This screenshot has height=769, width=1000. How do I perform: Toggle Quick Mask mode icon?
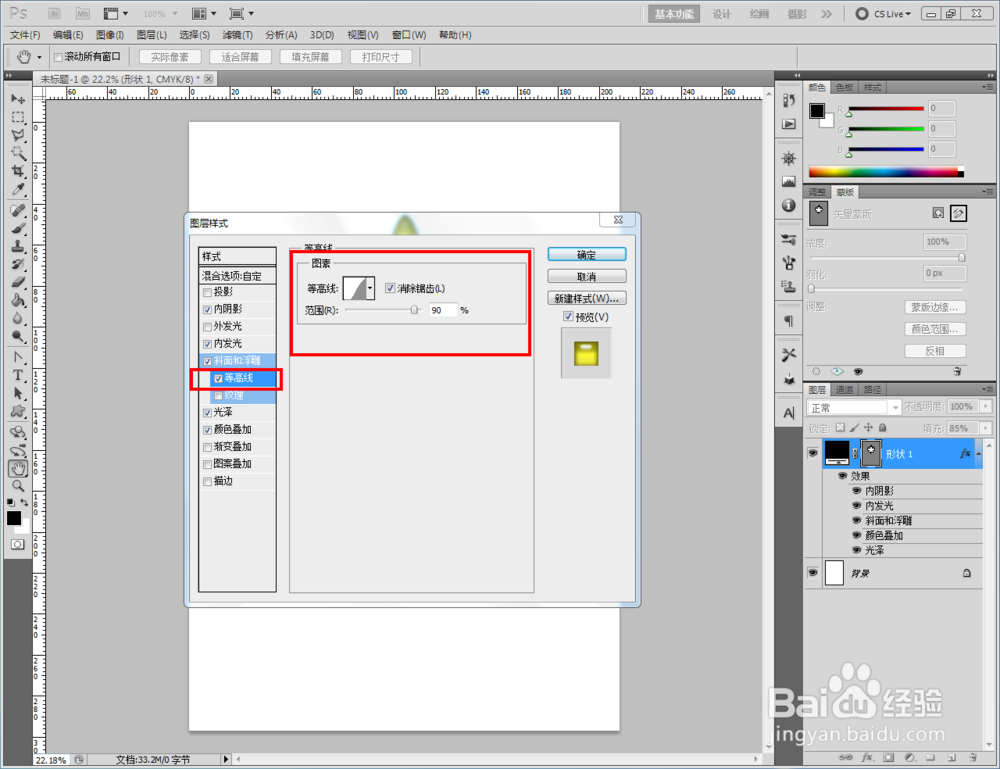pyautogui.click(x=17, y=545)
